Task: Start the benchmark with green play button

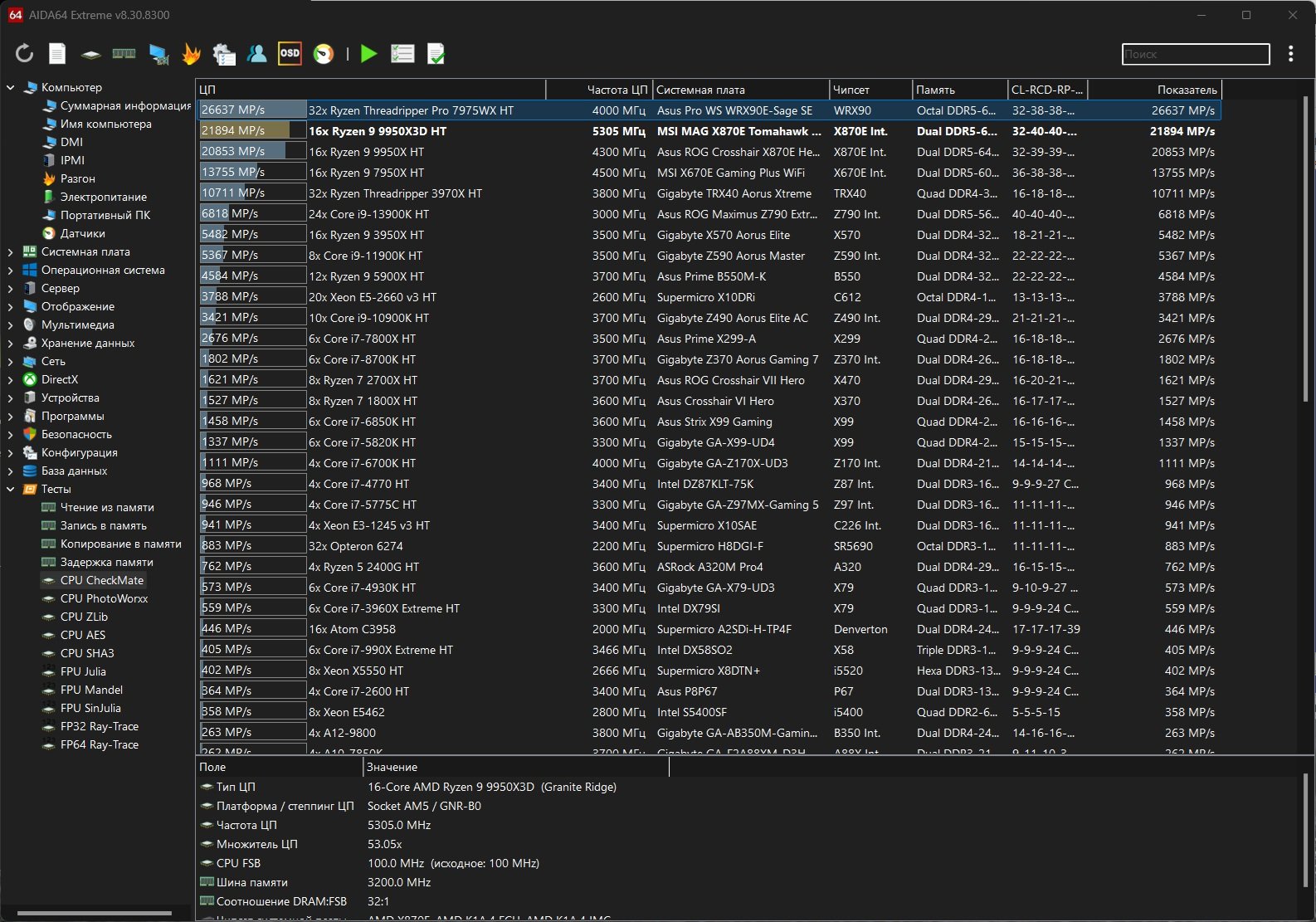Action: pos(368,54)
